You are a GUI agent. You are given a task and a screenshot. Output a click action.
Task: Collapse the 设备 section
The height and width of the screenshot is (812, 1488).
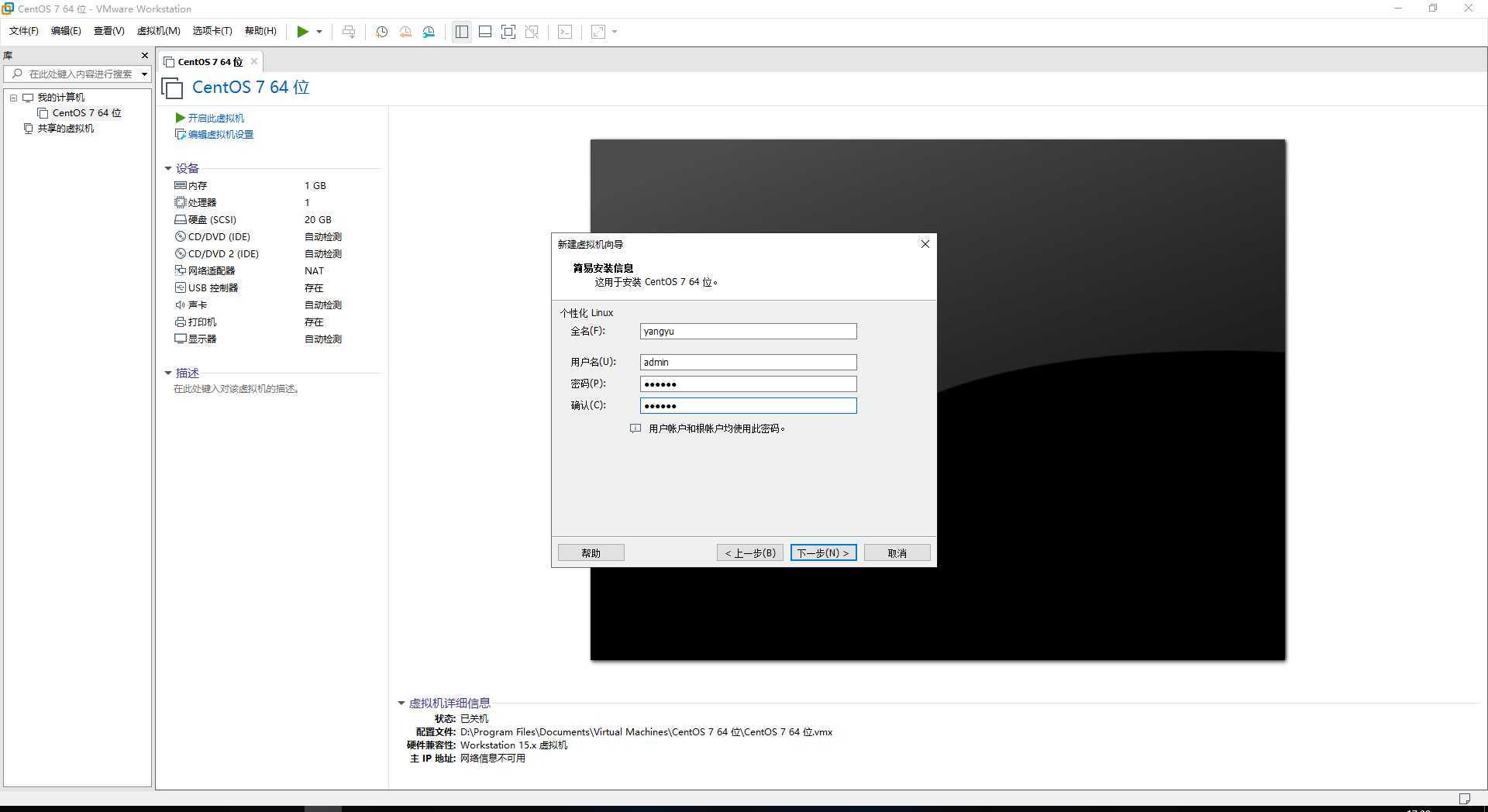(x=168, y=168)
